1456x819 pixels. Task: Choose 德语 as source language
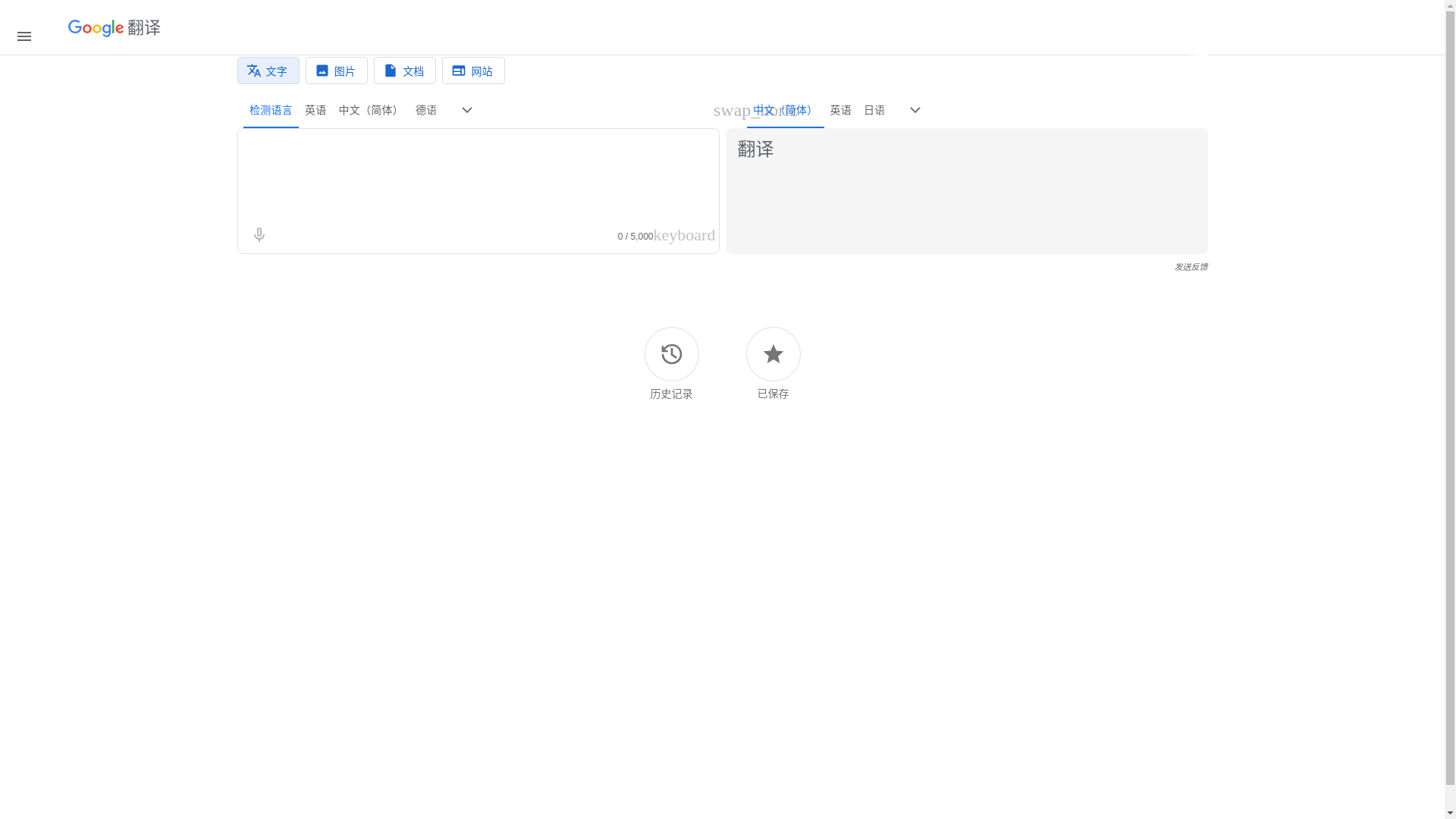coord(426,111)
